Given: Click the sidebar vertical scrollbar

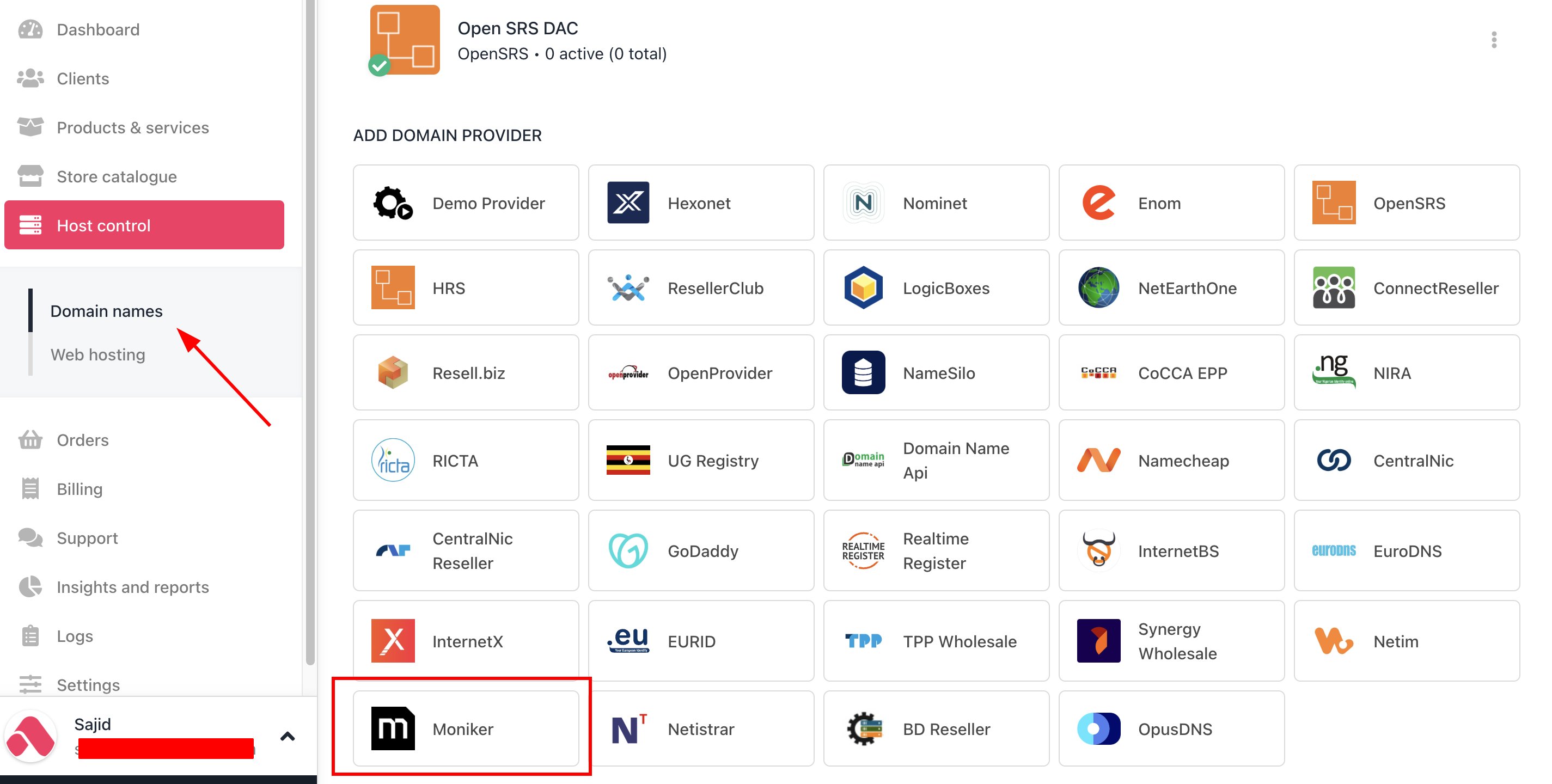Looking at the screenshot, I should tap(310, 333).
